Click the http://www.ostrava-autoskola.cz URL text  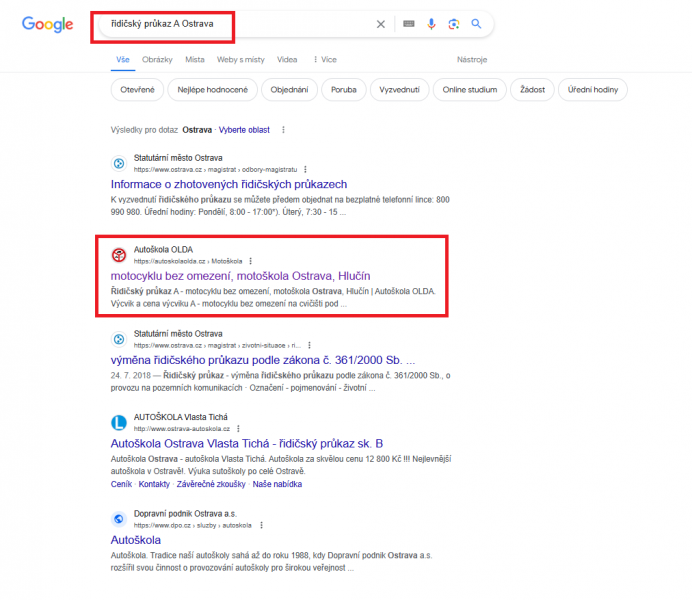[182, 429]
